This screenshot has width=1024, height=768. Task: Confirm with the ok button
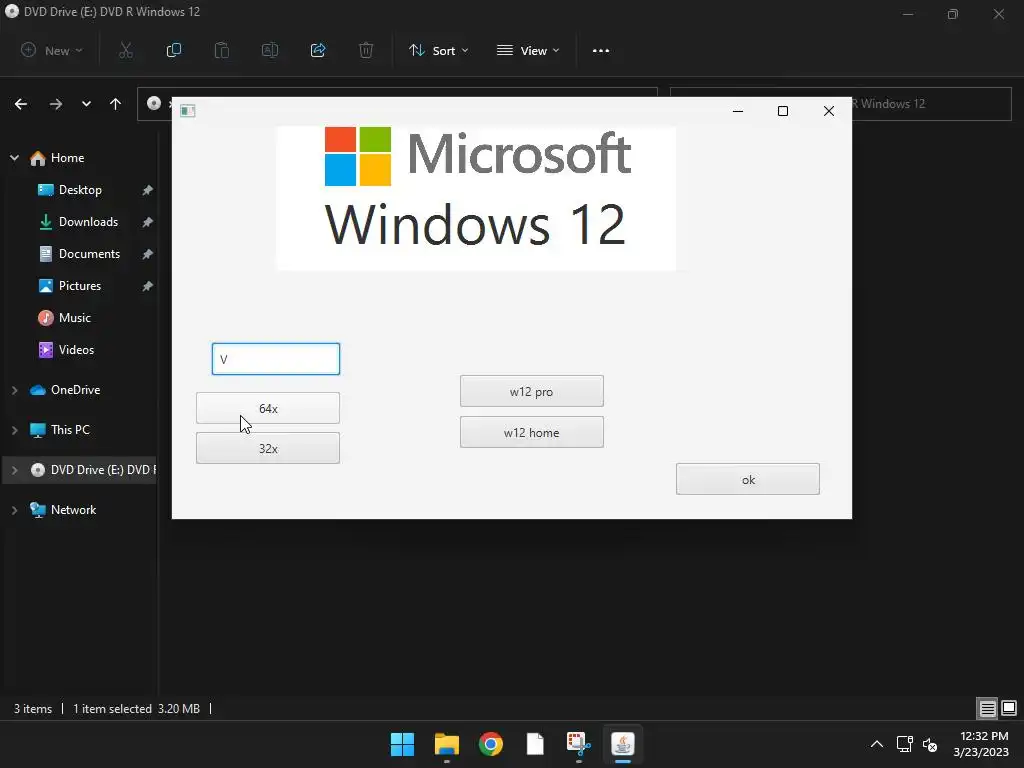coord(748,479)
